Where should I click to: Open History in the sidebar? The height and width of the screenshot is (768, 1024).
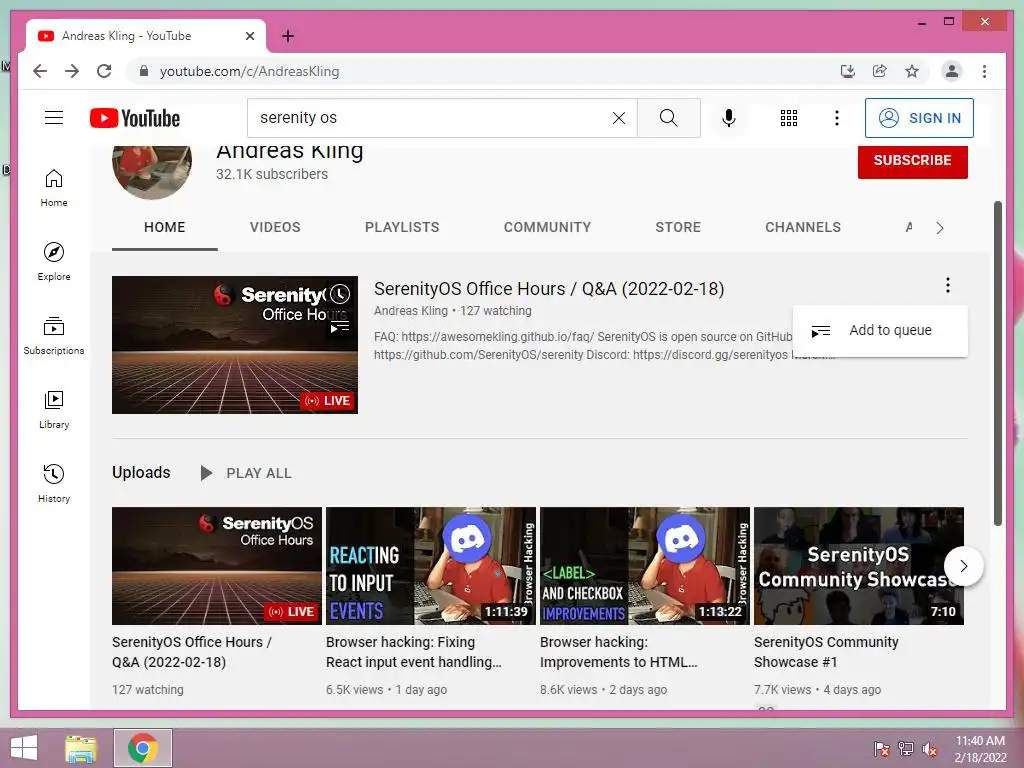pyautogui.click(x=54, y=483)
